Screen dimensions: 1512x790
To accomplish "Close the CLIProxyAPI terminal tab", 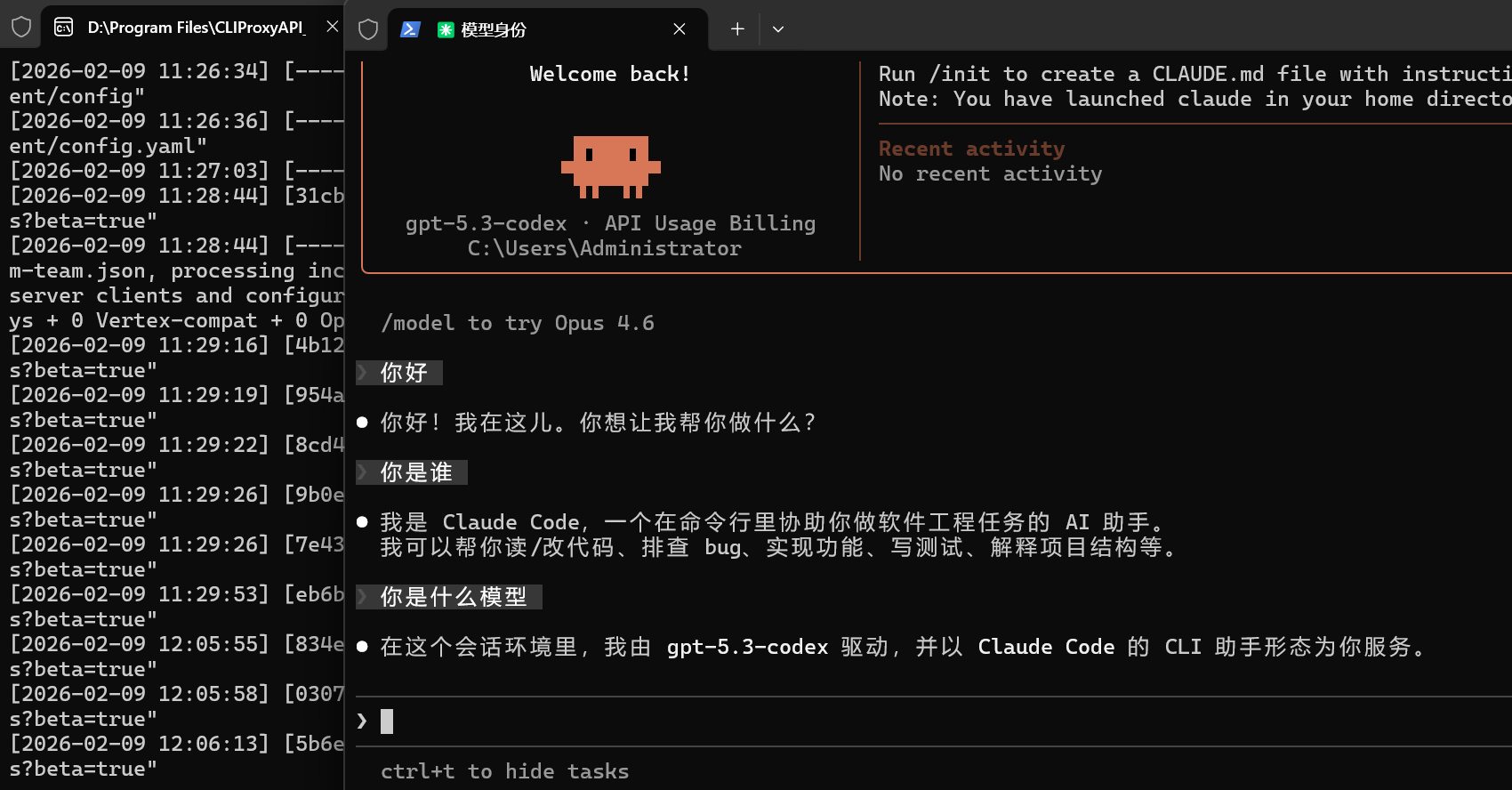I will [x=332, y=27].
